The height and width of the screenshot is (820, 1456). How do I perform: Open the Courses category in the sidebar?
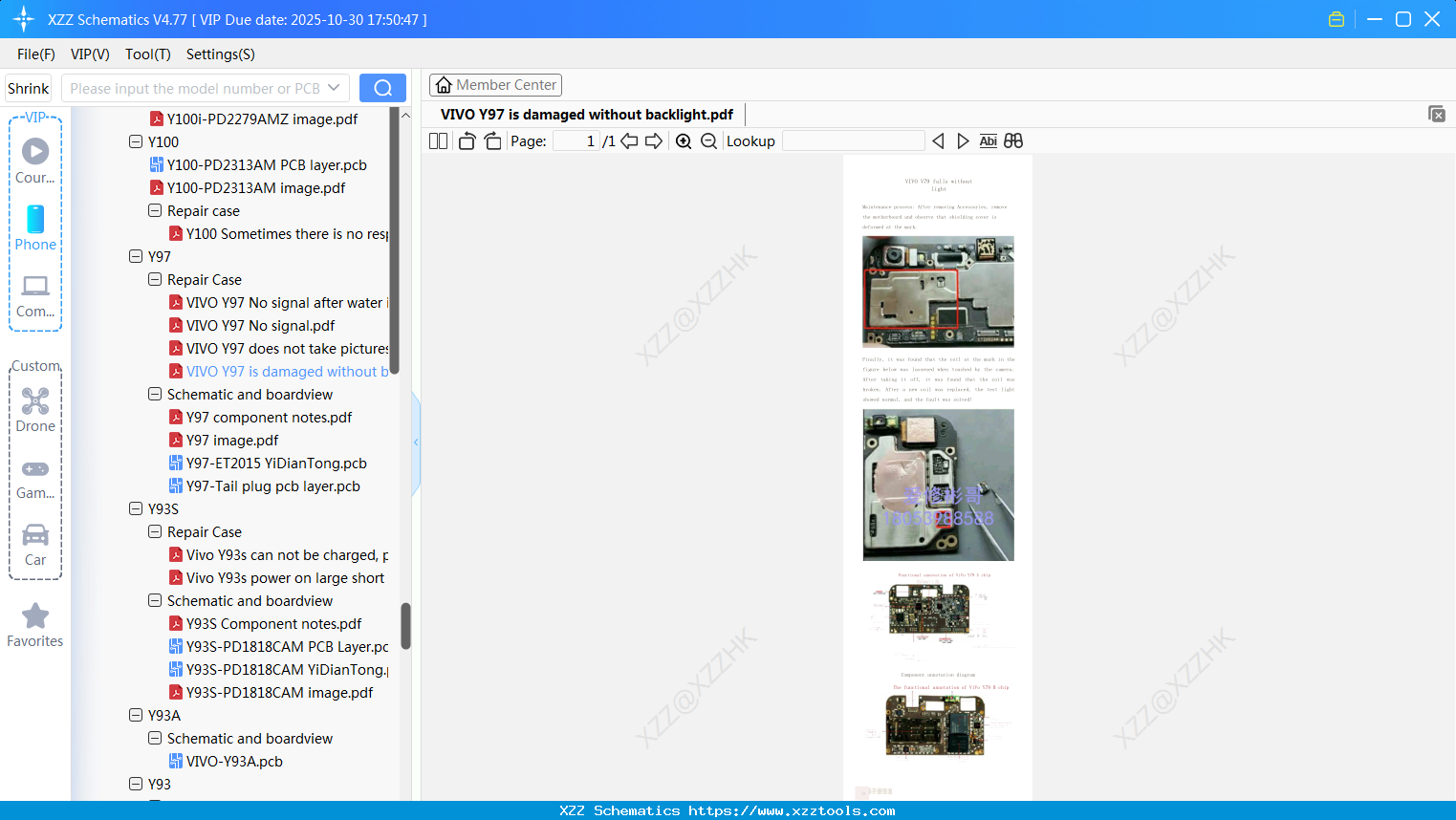35,160
